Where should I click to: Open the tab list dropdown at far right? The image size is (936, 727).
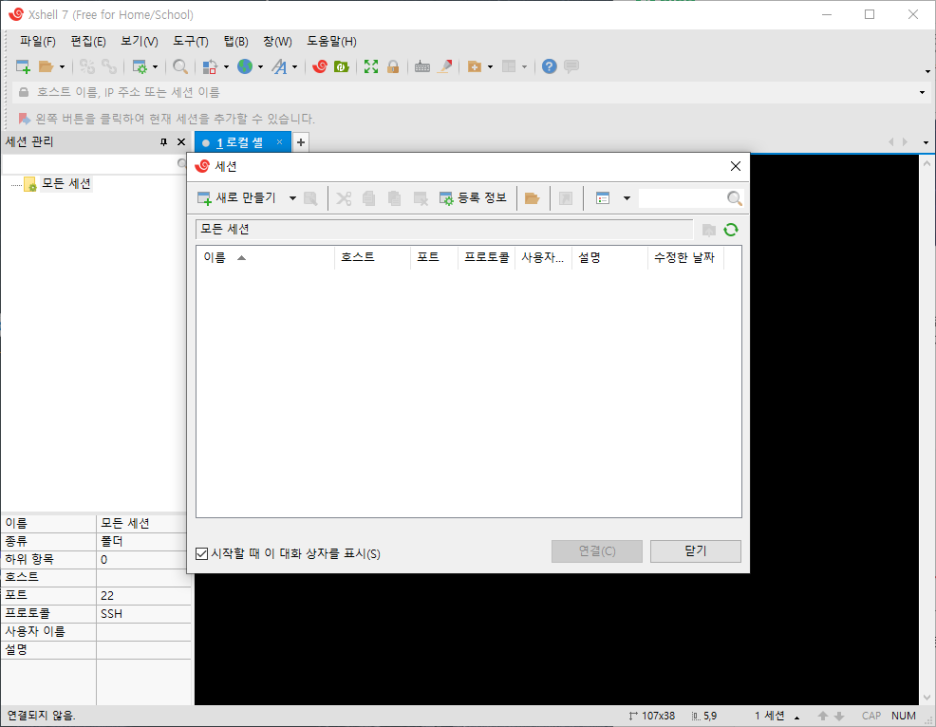[926, 142]
